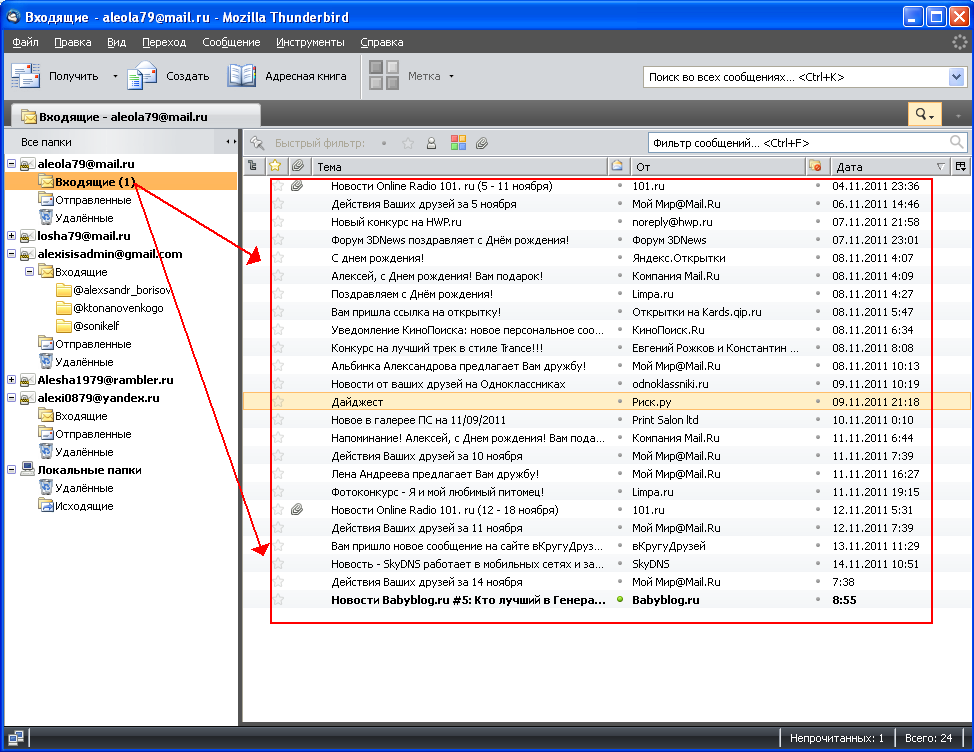Star the С днем рождения! message
This screenshot has height=752, width=974.
[278, 258]
